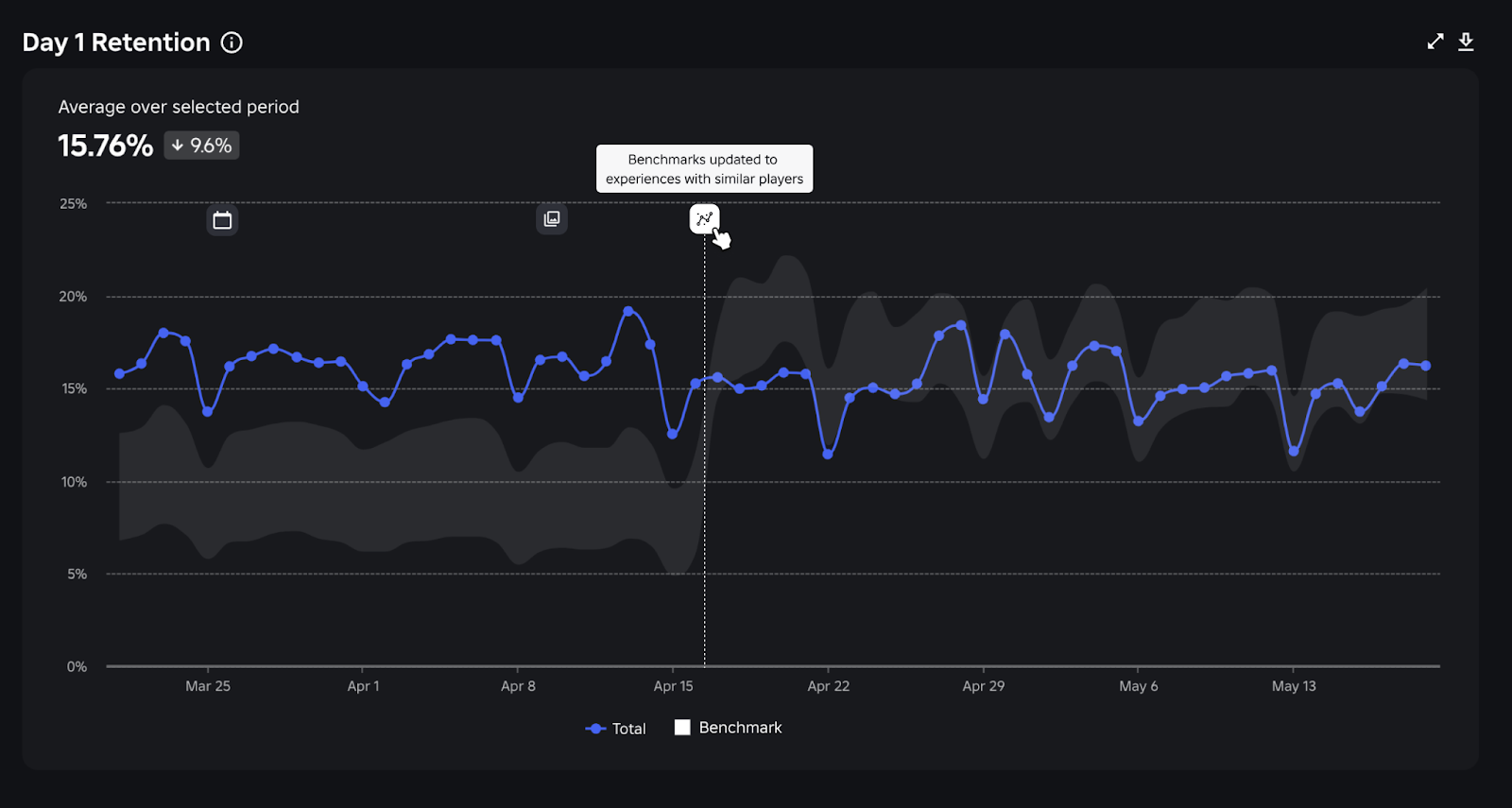
Task: Click the 9.6% decrease badge
Action: 201,146
